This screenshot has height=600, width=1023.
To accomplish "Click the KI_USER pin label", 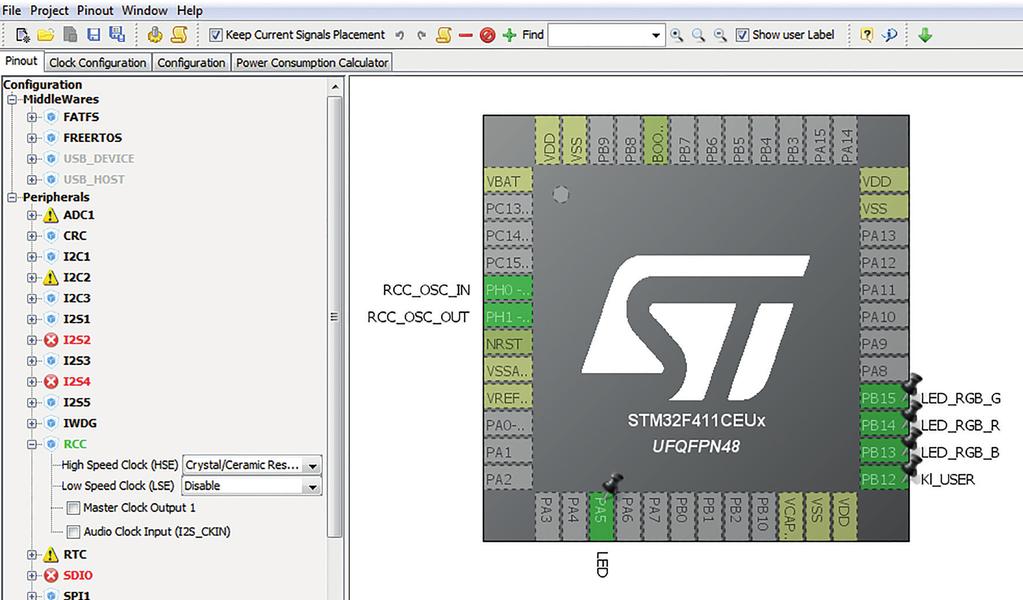I will [x=947, y=479].
